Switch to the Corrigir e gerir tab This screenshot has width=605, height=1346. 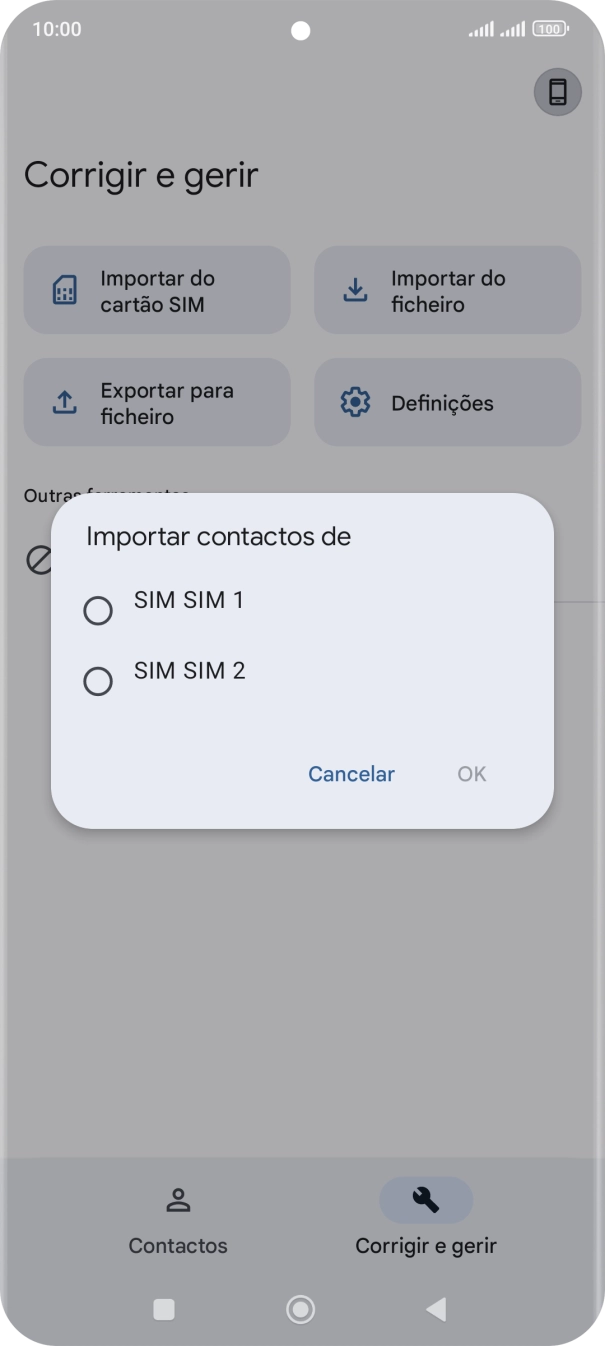coord(425,1218)
